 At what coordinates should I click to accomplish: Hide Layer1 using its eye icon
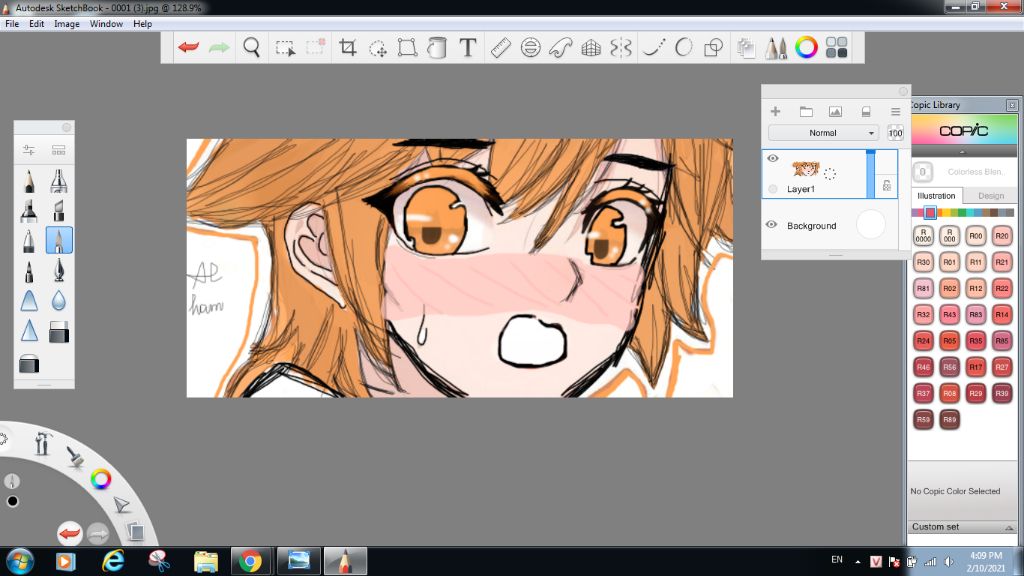tap(773, 159)
